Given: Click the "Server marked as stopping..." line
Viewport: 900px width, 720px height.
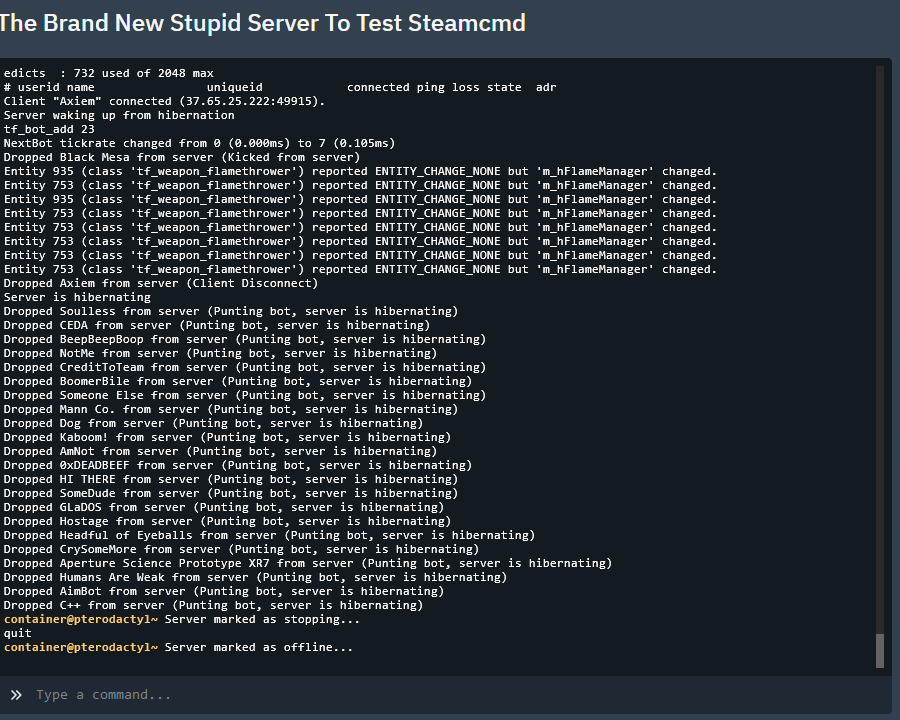Looking at the screenshot, I should 181,620.
